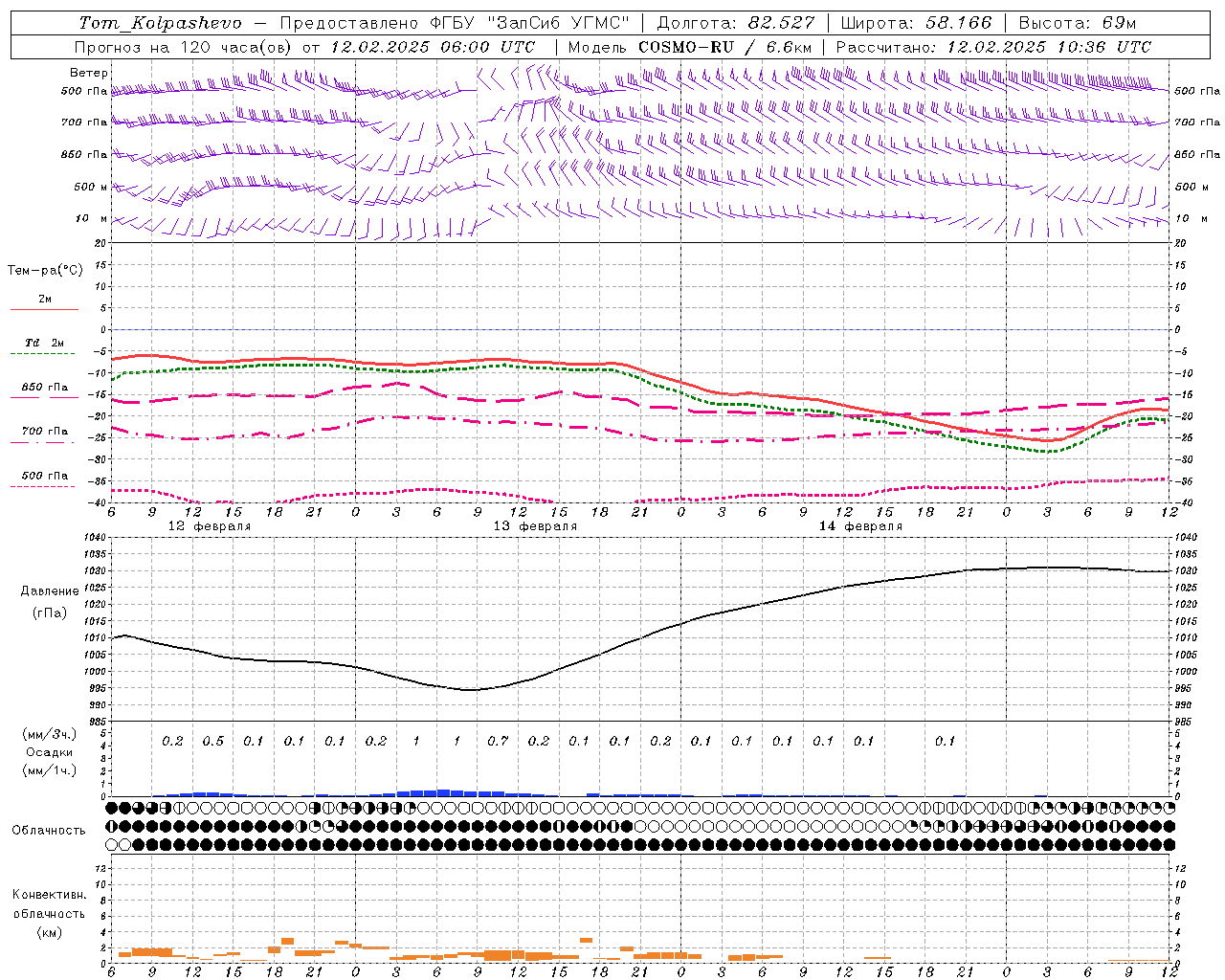Click the dash-dot pink line sample under 700 гПа legend
Viewport: 1225px width, 980px height.
(x=42, y=442)
